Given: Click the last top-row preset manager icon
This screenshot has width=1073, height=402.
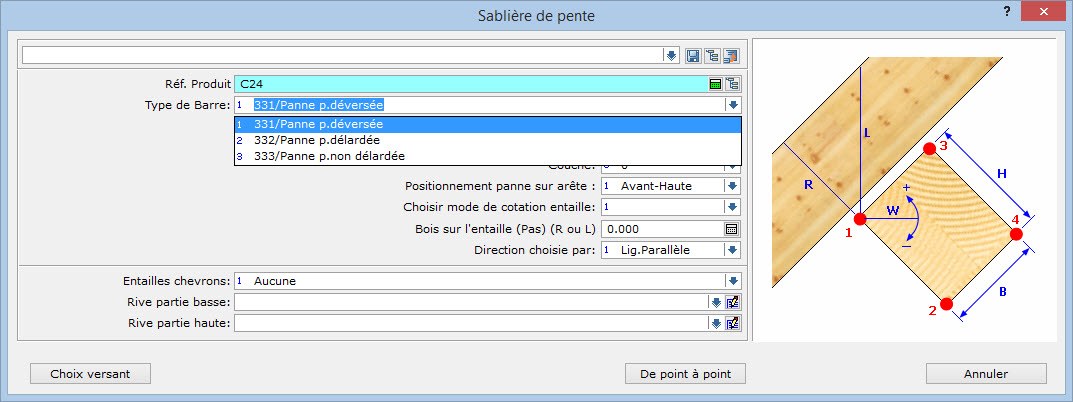Looking at the screenshot, I should (x=731, y=55).
